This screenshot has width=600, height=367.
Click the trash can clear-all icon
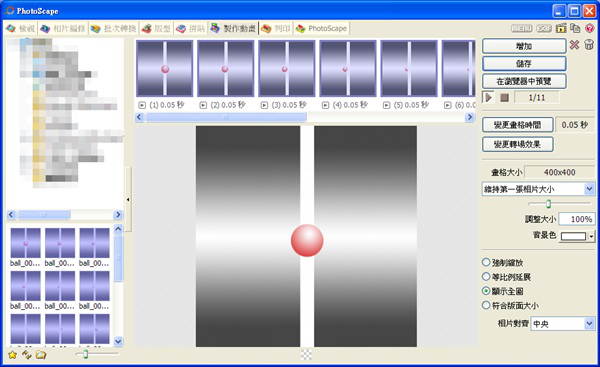[x=589, y=45]
